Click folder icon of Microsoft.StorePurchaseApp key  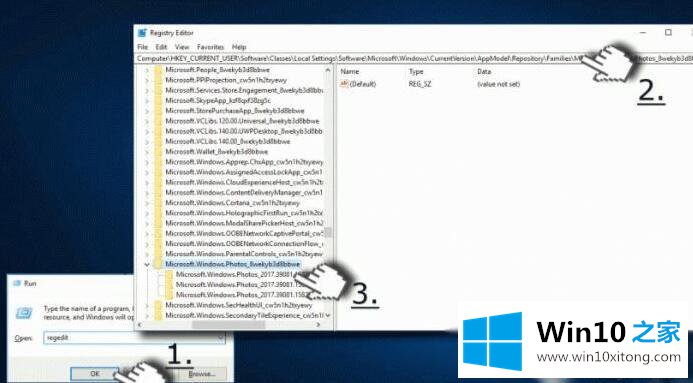(x=159, y=110)
